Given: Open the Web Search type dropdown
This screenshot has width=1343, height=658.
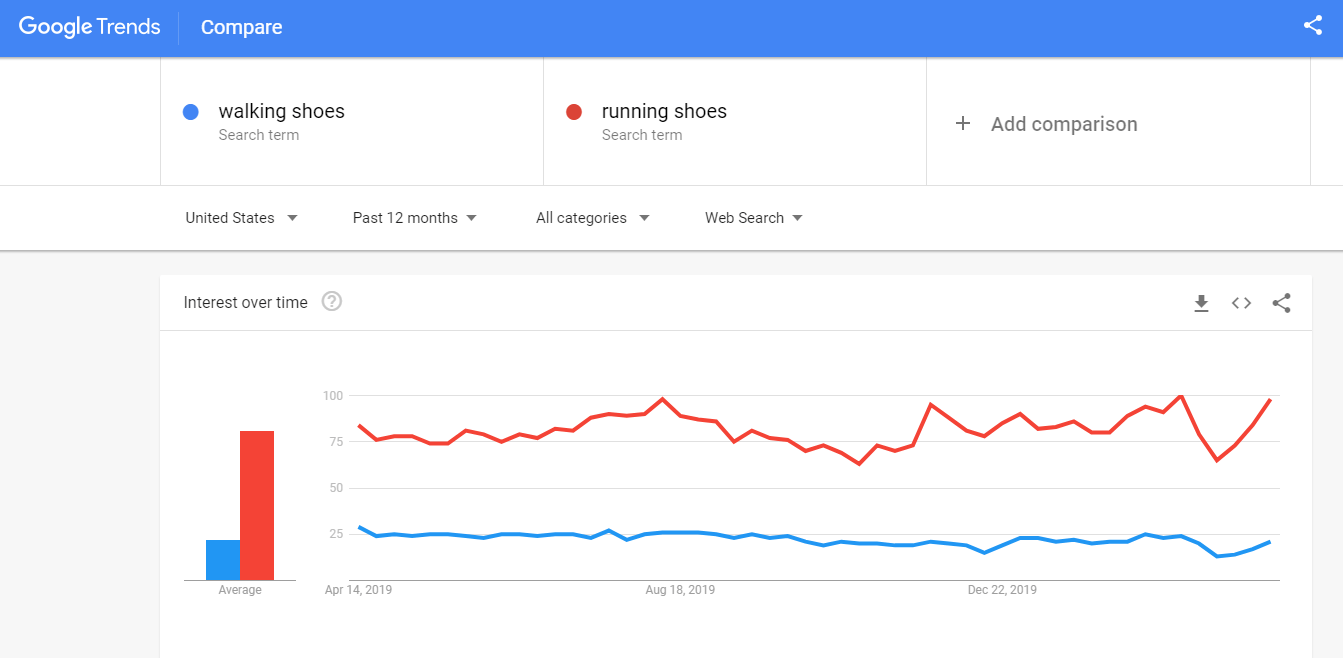Looking at the screenshot, I should (x=752, y=217).
